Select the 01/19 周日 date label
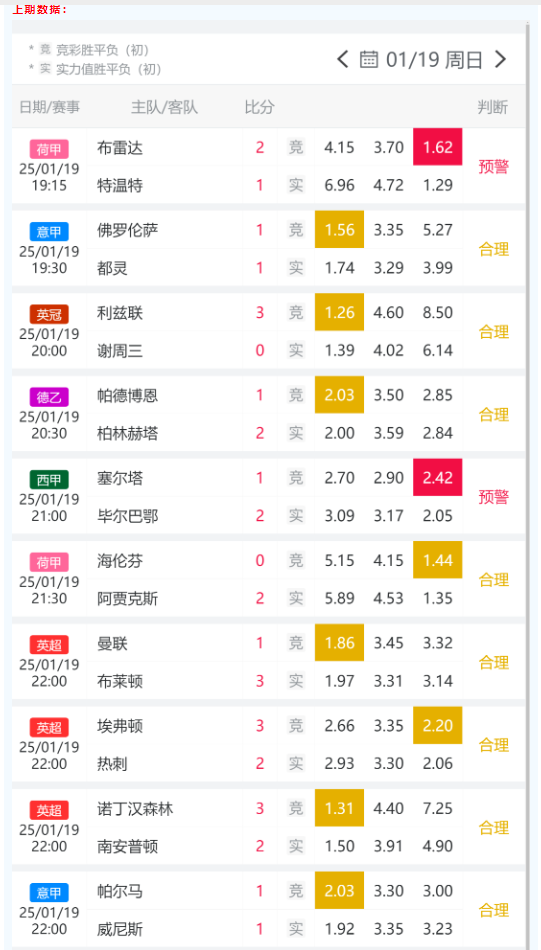 coord(434,59)
